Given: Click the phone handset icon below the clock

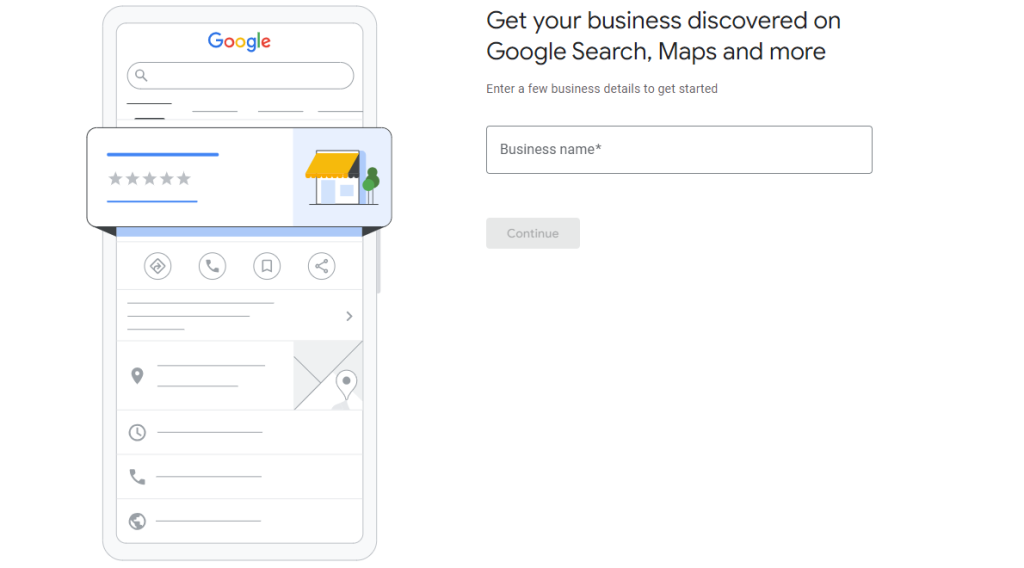Looking at the screenshot, I should click(137, 477).
